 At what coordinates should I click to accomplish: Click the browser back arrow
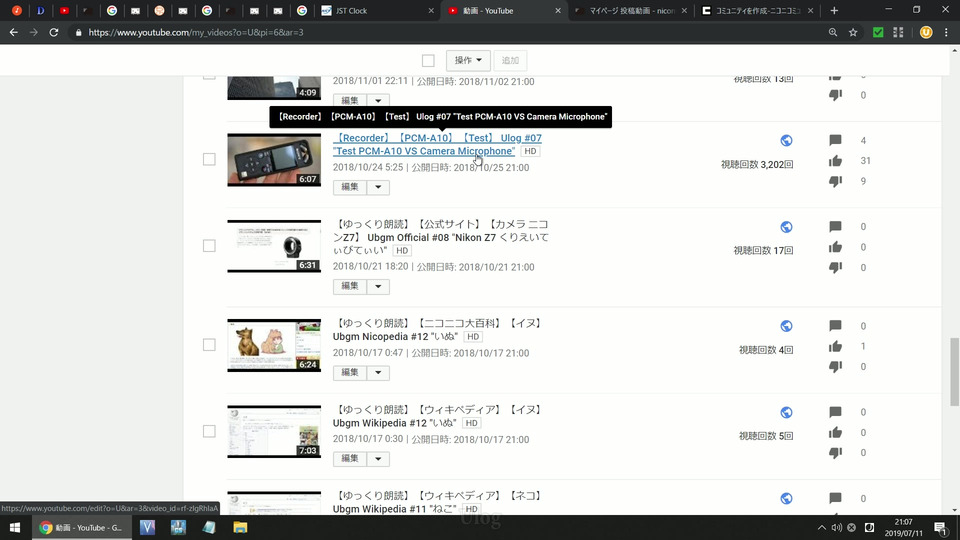[13, 32]
